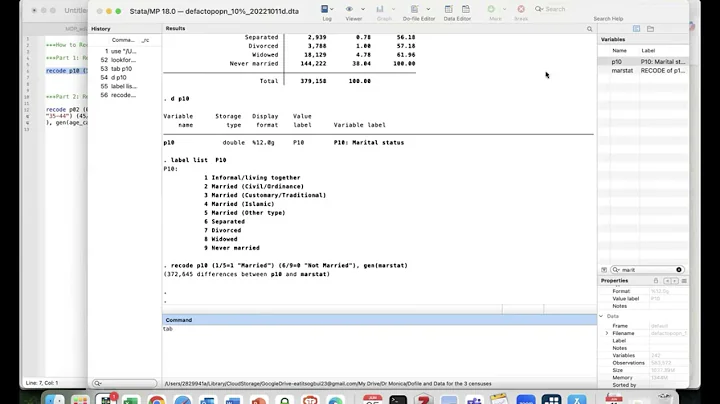The image size is (720, 404).
Task: Toggle the Variables panel view icon
Action: [636, 28]
